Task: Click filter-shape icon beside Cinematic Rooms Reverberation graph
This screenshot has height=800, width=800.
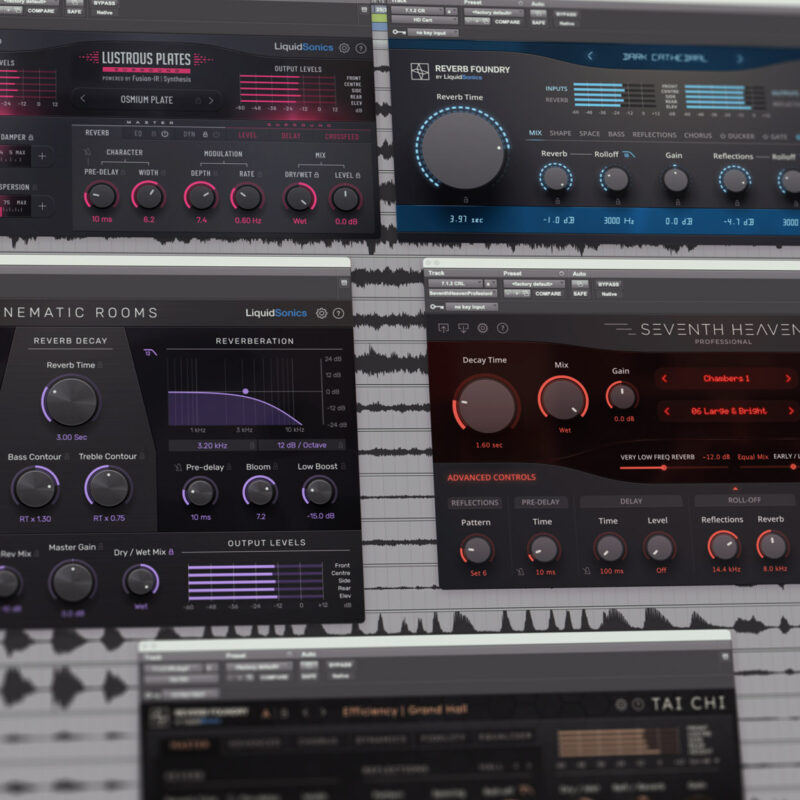Action: [151, 352]
